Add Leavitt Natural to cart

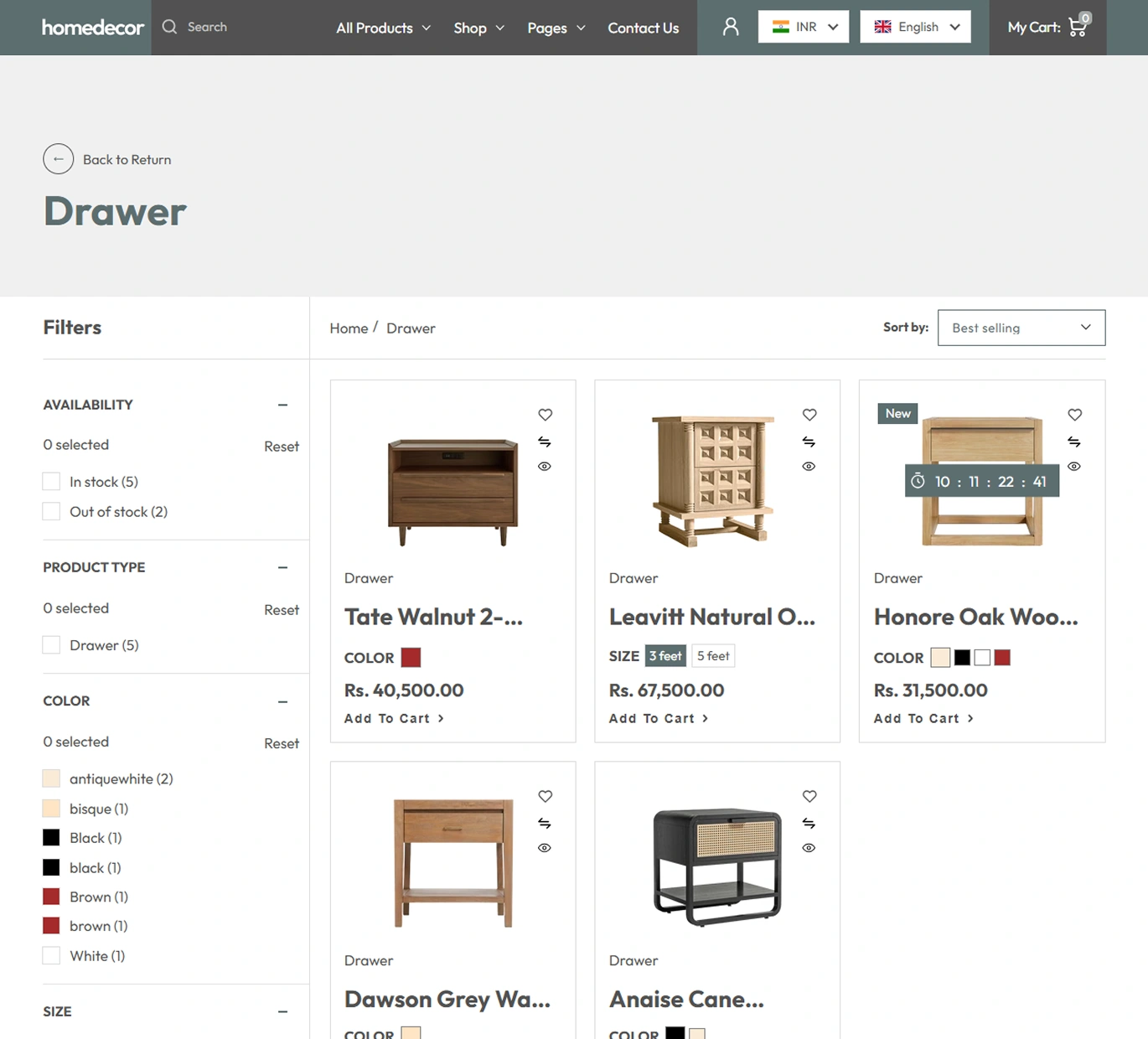tap(659, 719)
